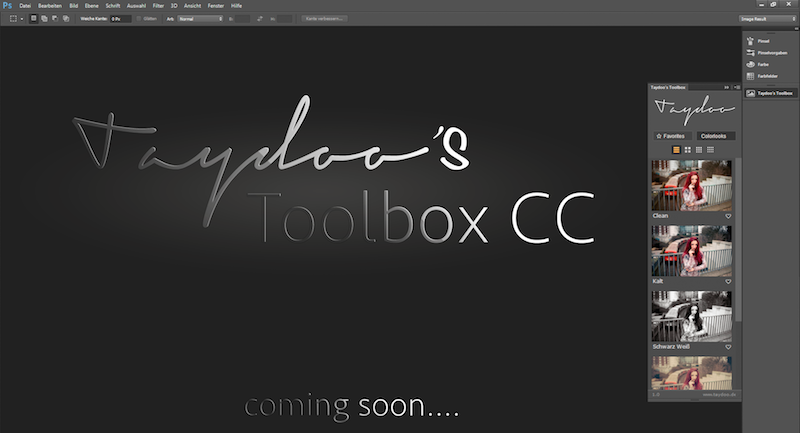
Task: Choose New selection mode icon
Action: tap(34, 18)
